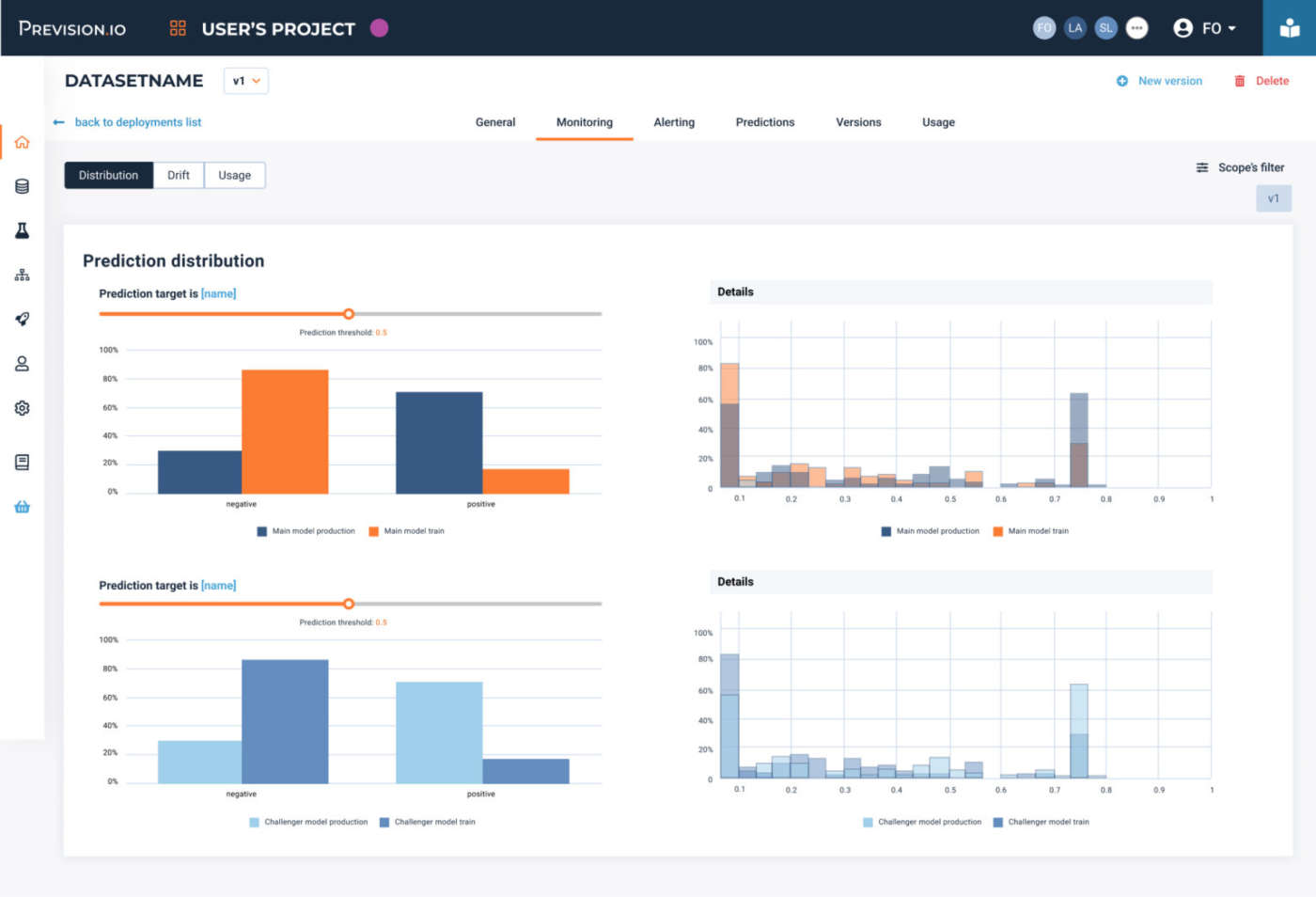Click the LA collaborator avatar
This screenshot has width=1316, height=897.
[1074, 28]
